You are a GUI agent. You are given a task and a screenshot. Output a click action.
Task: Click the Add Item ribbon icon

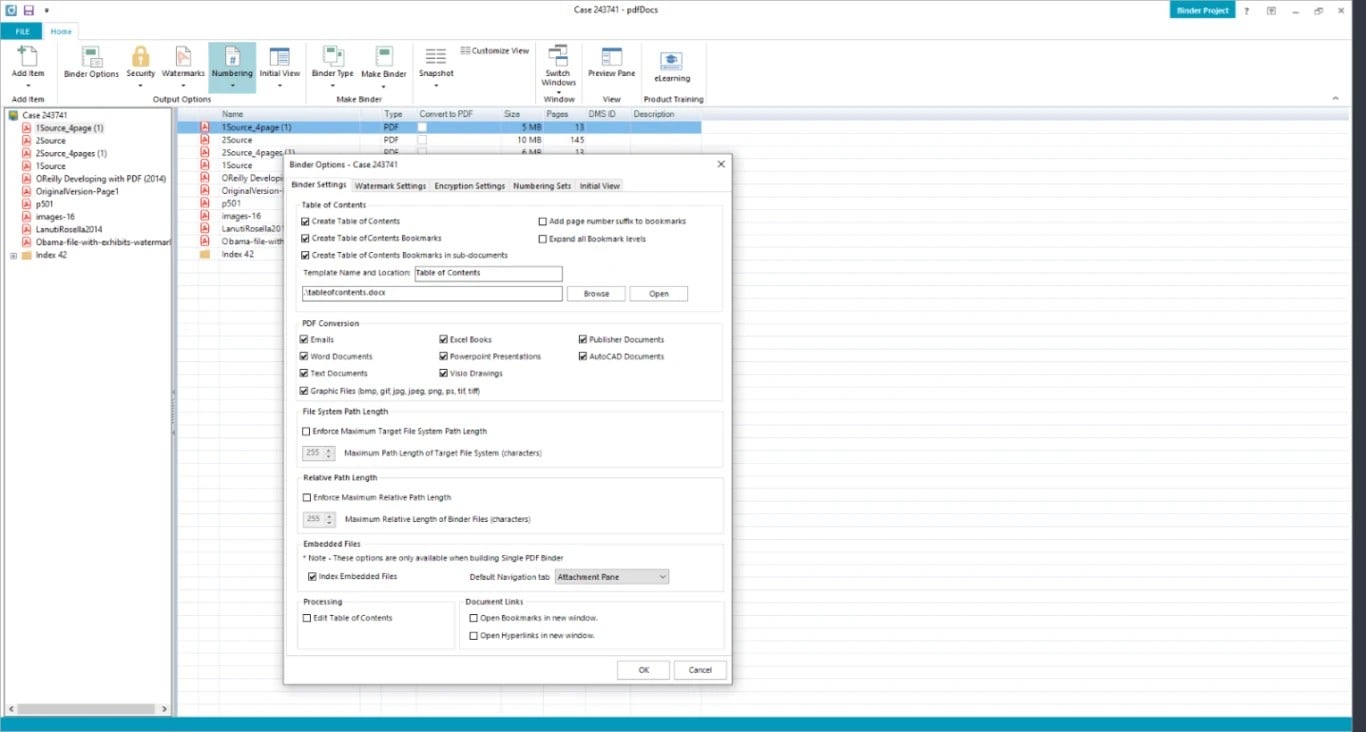pos(27,56)
